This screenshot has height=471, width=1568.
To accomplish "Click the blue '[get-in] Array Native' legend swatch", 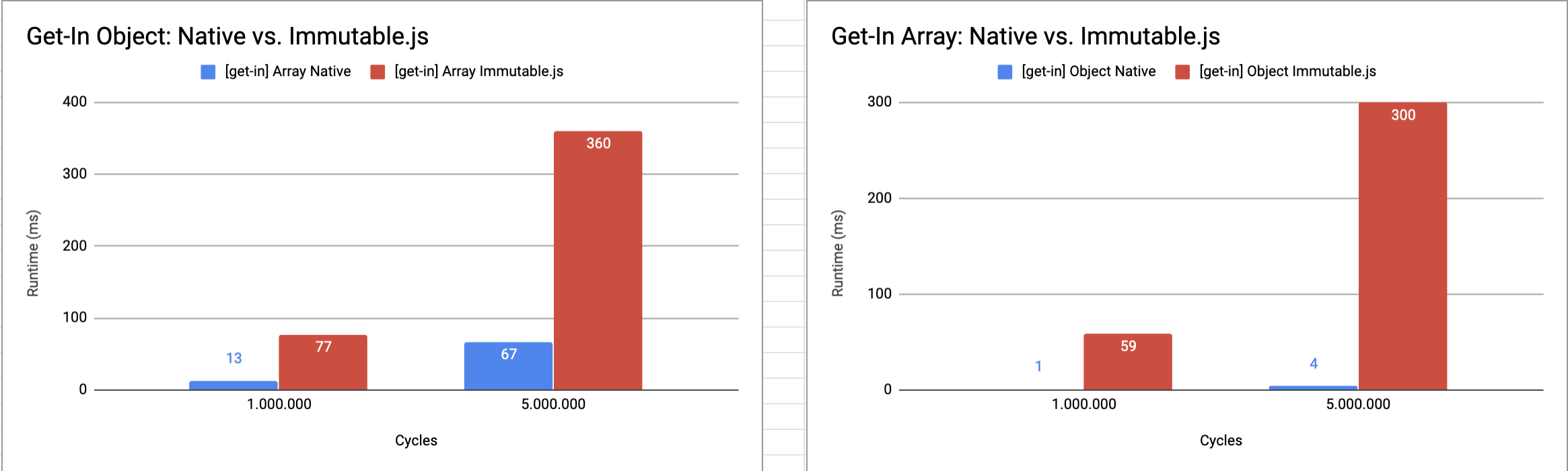I will (x=208, y=72).
